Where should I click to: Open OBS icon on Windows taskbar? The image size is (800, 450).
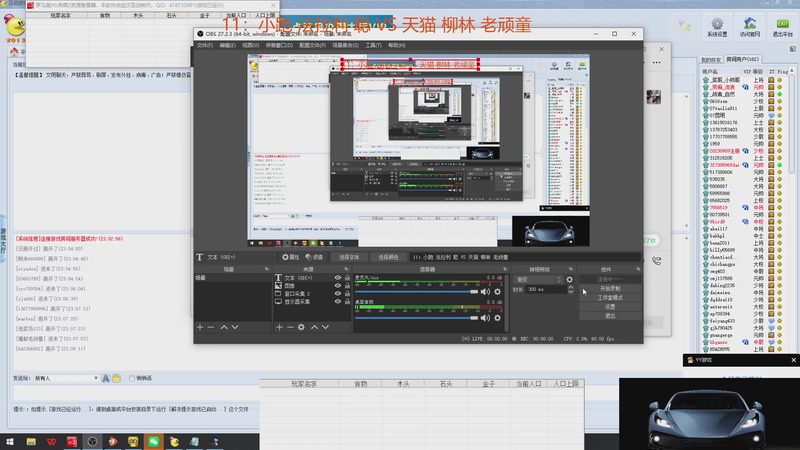92,442
